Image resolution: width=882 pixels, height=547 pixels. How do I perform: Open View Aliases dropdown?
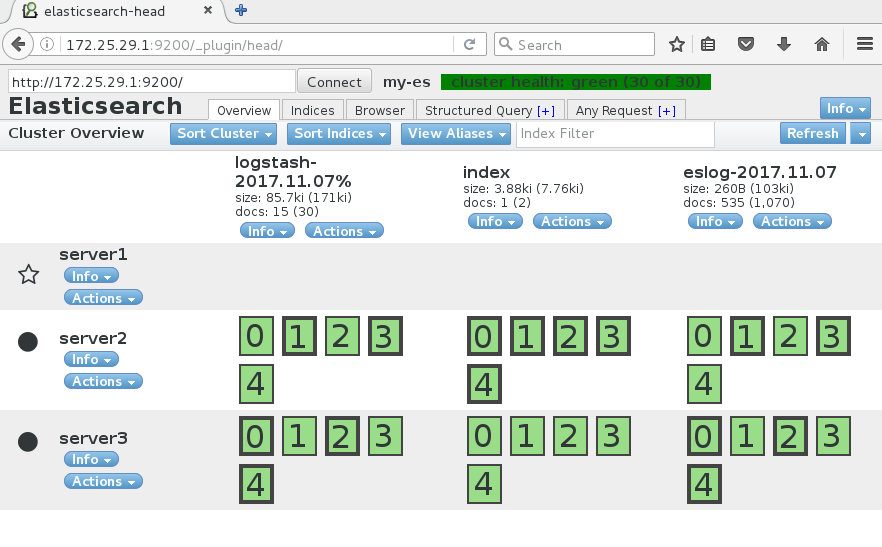[x=456, y=134]
